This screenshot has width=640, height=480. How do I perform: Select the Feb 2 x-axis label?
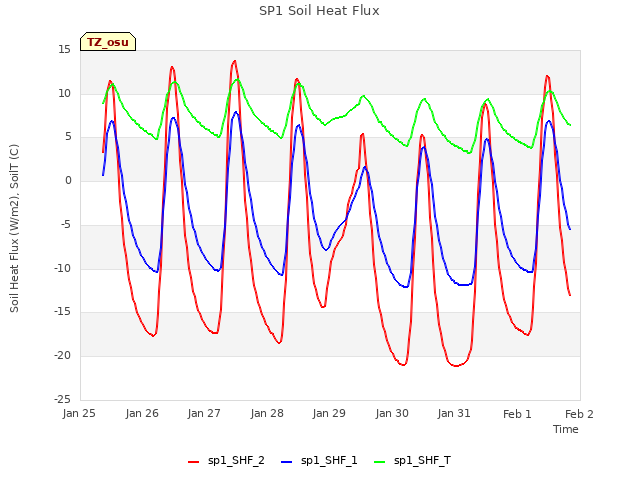pyautogui.click(x=579, y=414)
